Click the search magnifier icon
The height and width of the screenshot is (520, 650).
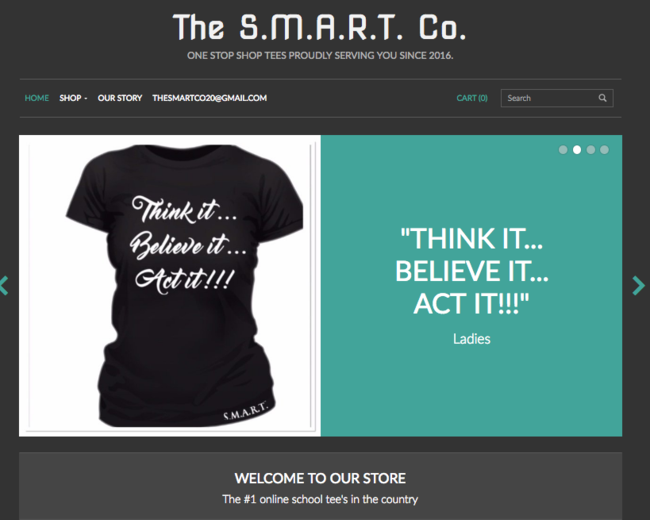(602, 98)
